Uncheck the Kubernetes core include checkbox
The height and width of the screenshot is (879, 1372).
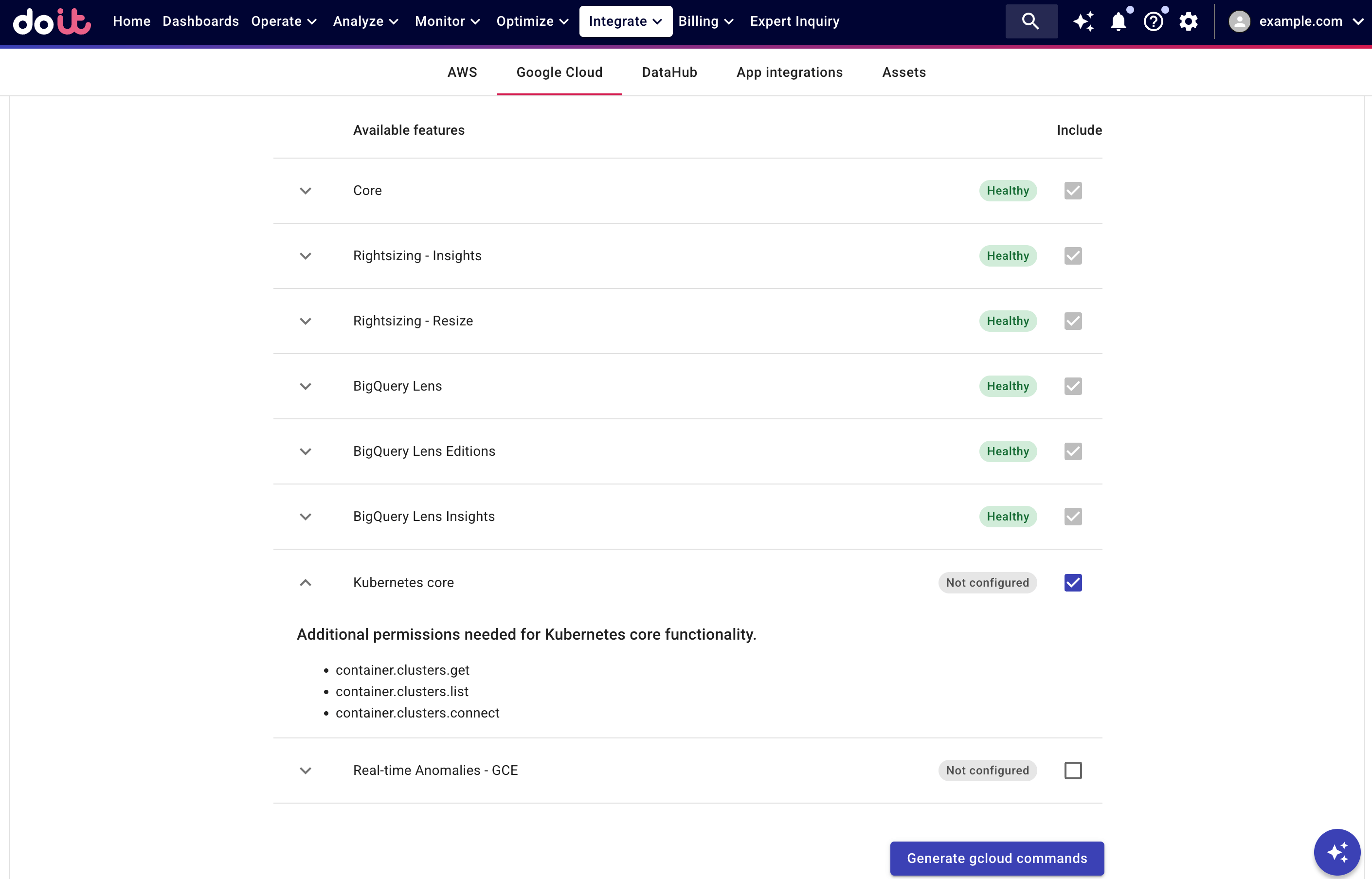(1072, 582)
